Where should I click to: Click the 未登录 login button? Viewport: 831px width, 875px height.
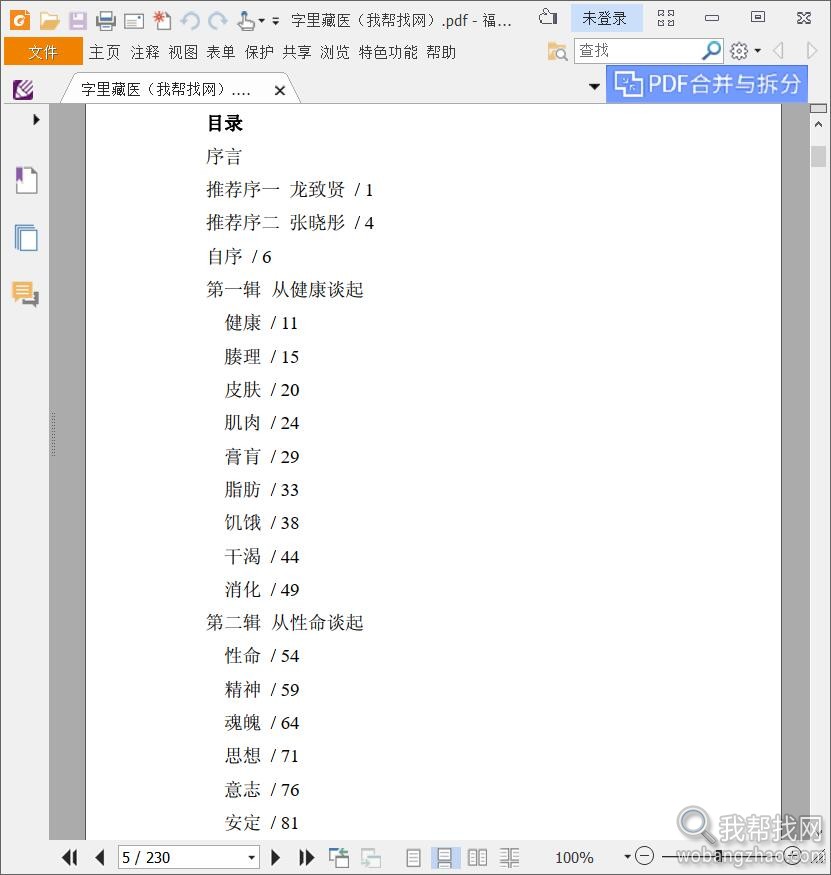tap(605, 18)
